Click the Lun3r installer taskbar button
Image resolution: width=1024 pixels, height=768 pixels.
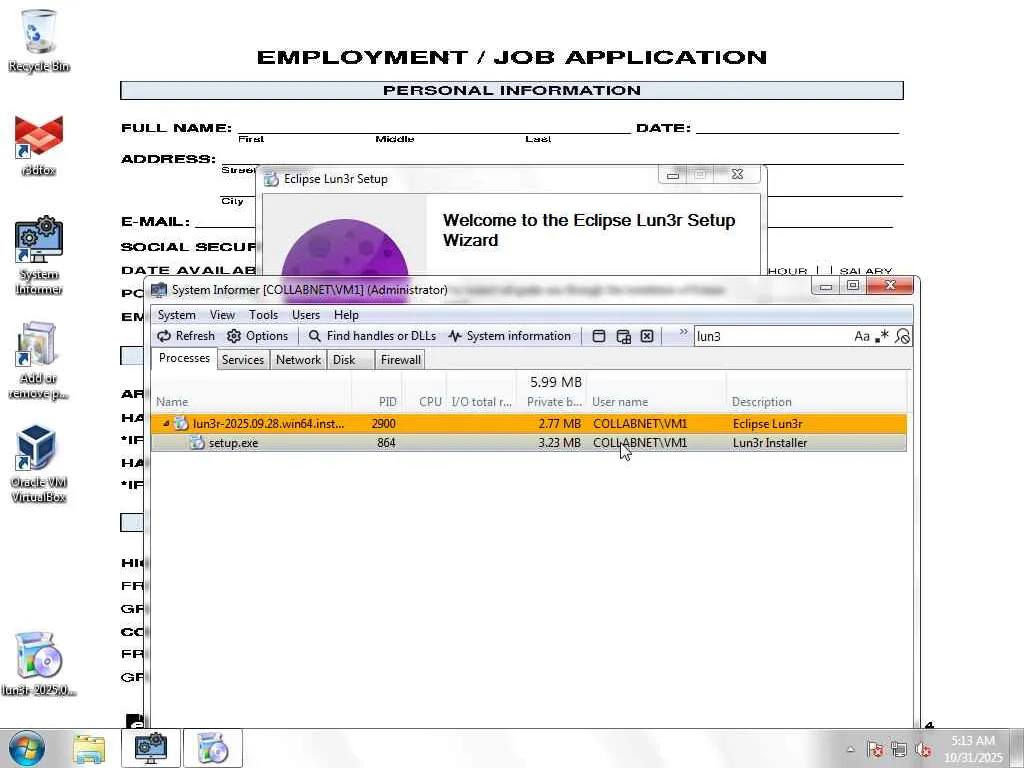(x=213, y=748)
